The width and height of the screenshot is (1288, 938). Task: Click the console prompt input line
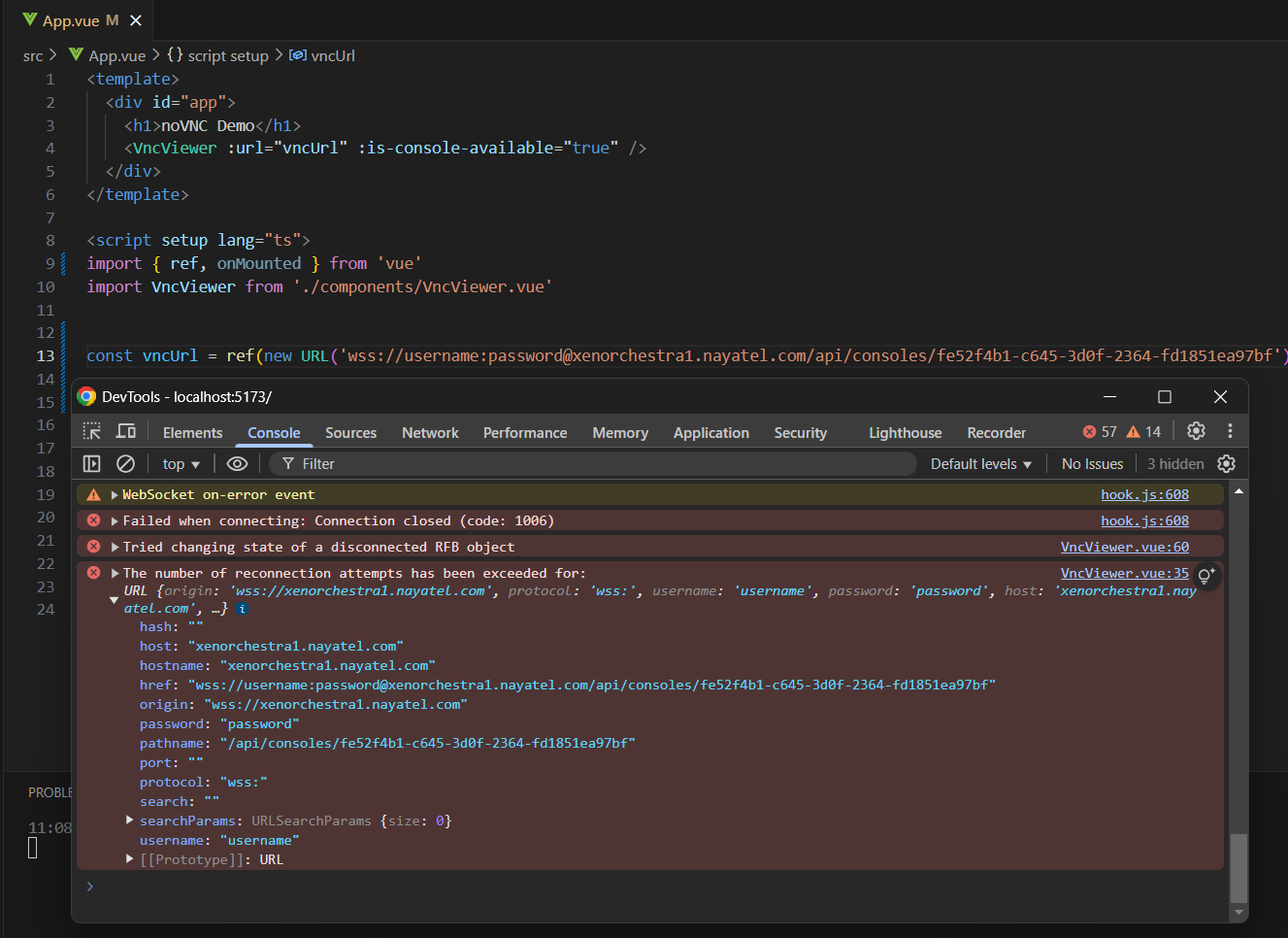click(650, 887)
